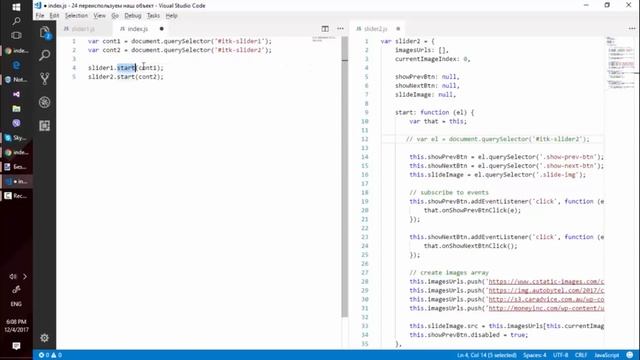The width and height of the screenshot is (640, 360).
Task: Open the View menu
Action: tap(99, 16)
